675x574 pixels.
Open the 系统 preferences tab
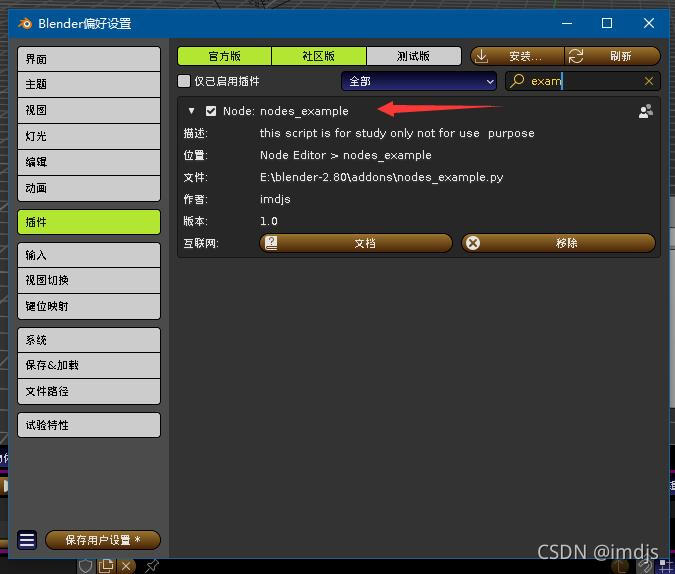89,340
